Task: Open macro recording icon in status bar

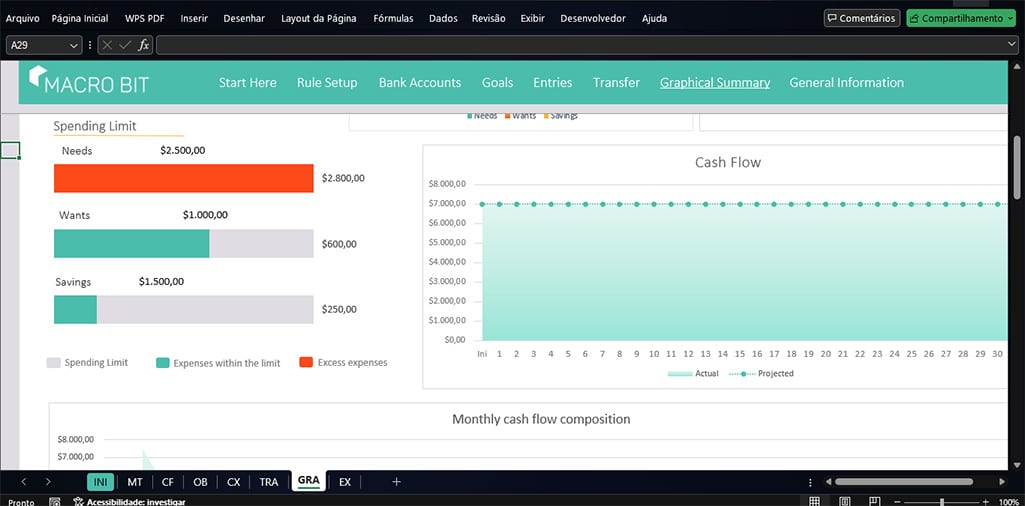Action: (51, 502)
